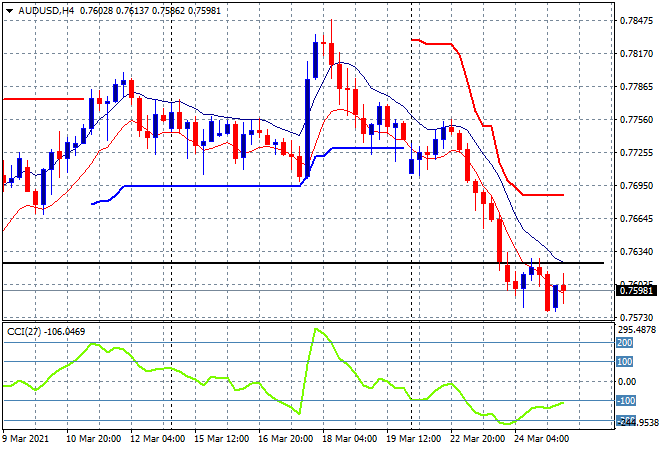This screenshot has height=450, width=660.
Task: Click the current price tag 0.75981
Action: click(x=636, y=290)
